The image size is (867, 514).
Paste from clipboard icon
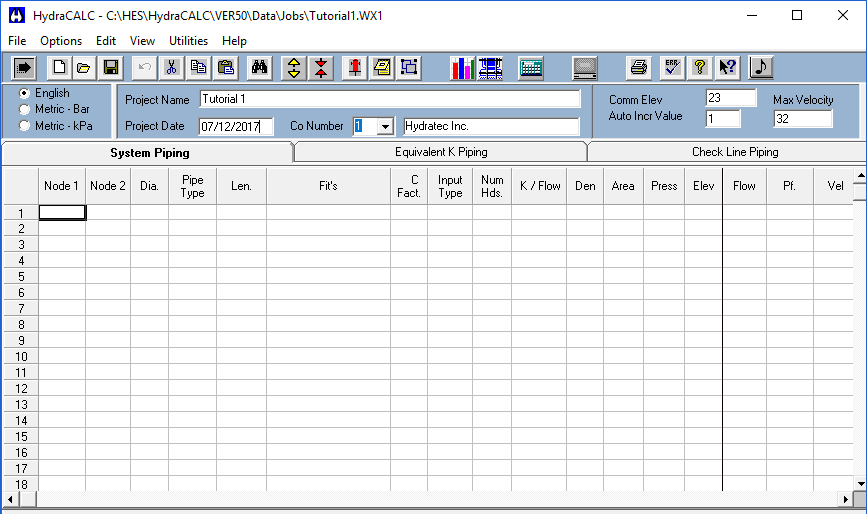pyautogui.click(x=226, y=68)
